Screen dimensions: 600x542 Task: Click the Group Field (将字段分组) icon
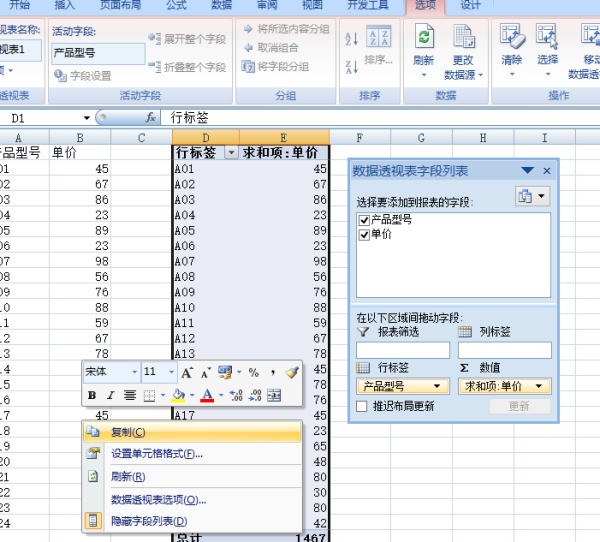click(248, 67)
